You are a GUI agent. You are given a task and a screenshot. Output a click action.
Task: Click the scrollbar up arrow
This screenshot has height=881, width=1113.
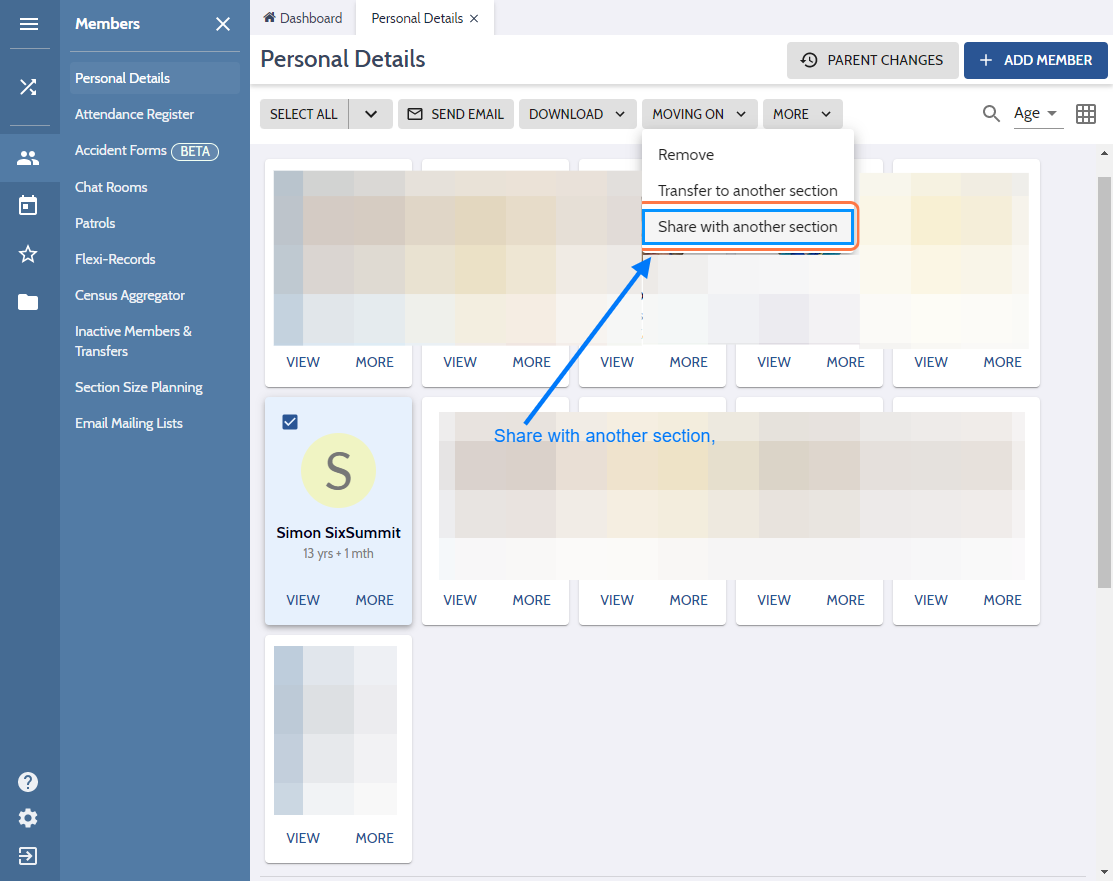click(1104, 153)
